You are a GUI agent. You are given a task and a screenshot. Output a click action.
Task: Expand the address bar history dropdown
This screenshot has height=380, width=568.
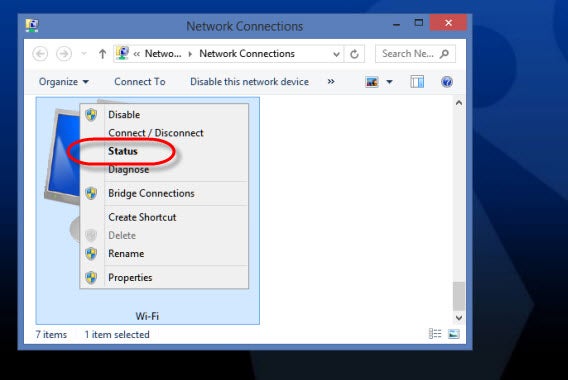(337, 54)
